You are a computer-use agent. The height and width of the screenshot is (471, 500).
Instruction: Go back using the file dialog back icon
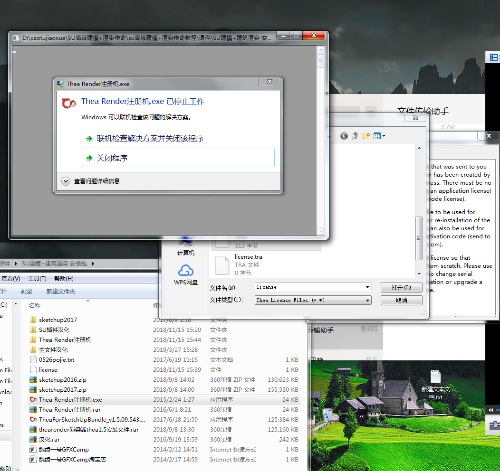pos(344,136)
